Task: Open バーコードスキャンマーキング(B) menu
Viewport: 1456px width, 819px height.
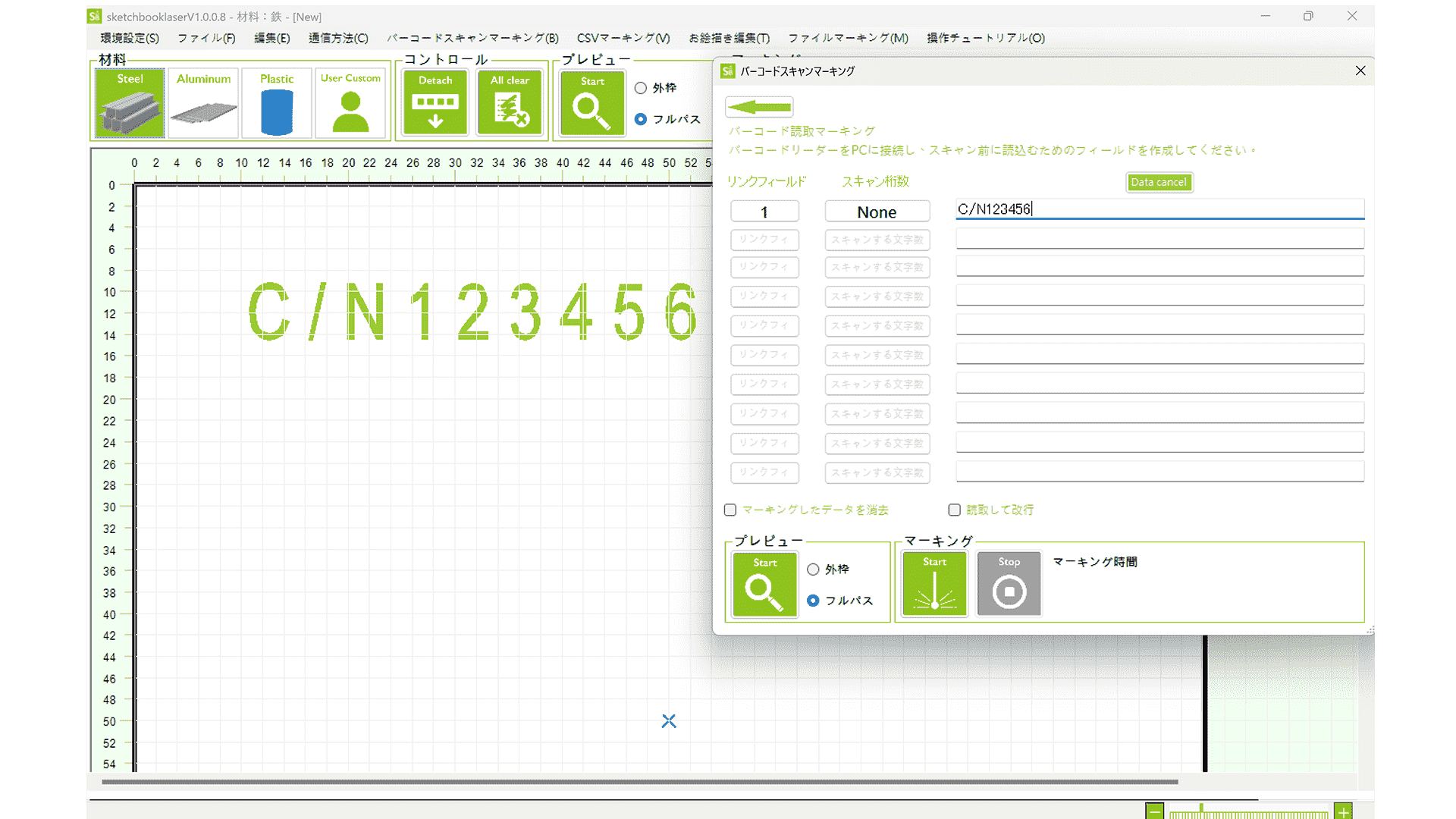Action: (x=472, y=38)
